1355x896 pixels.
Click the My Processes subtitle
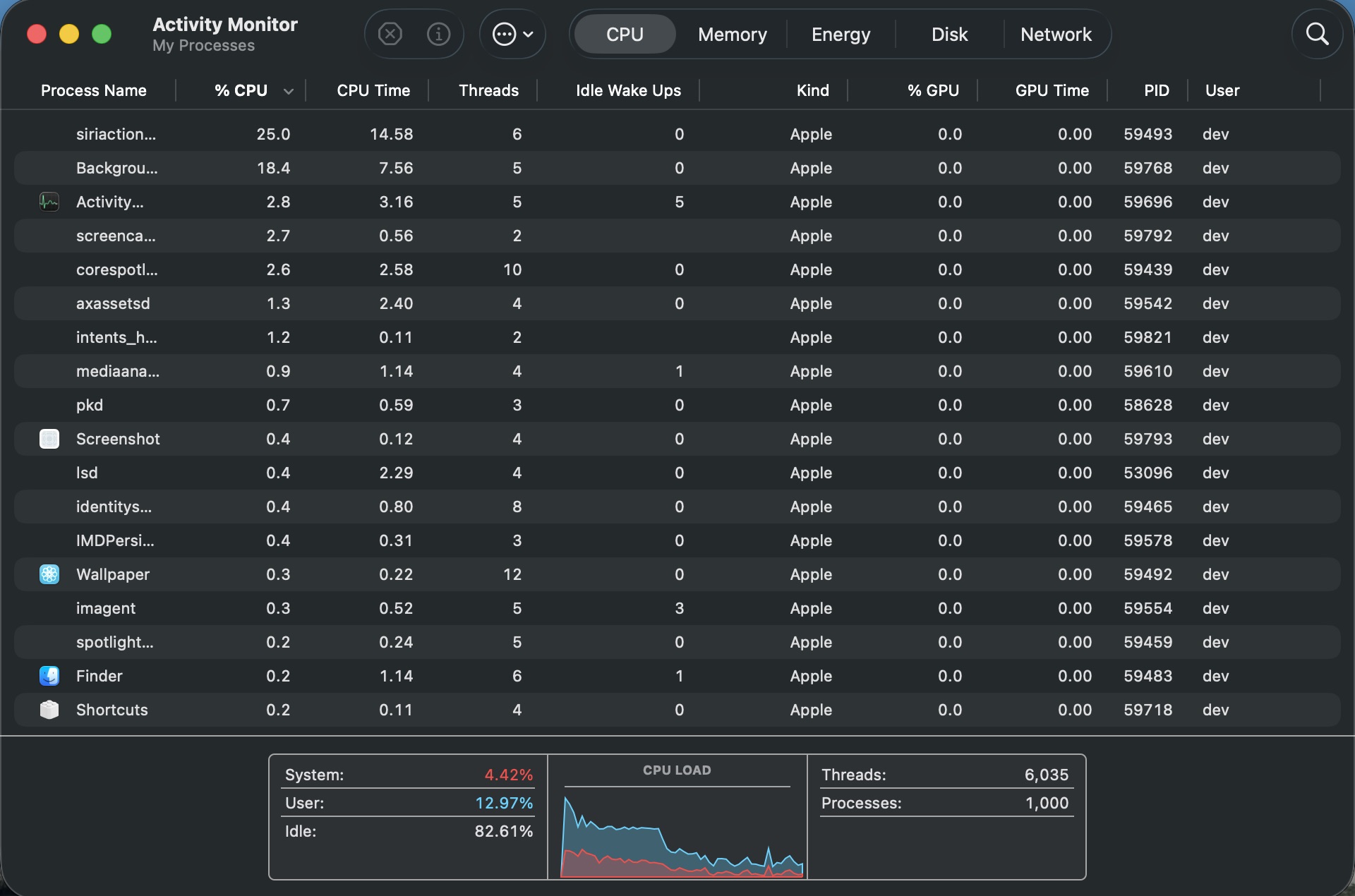click(x=203, y=46)
